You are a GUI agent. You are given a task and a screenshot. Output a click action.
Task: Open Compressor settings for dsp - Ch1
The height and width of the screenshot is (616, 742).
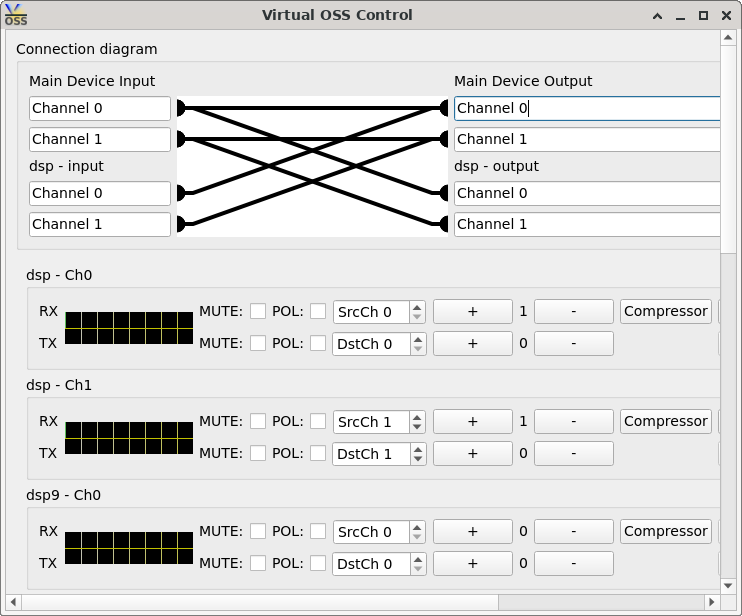(666, 422)
